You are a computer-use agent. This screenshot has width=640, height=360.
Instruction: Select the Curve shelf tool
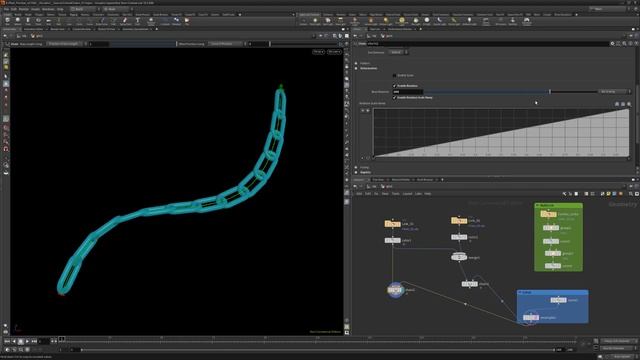89,21
